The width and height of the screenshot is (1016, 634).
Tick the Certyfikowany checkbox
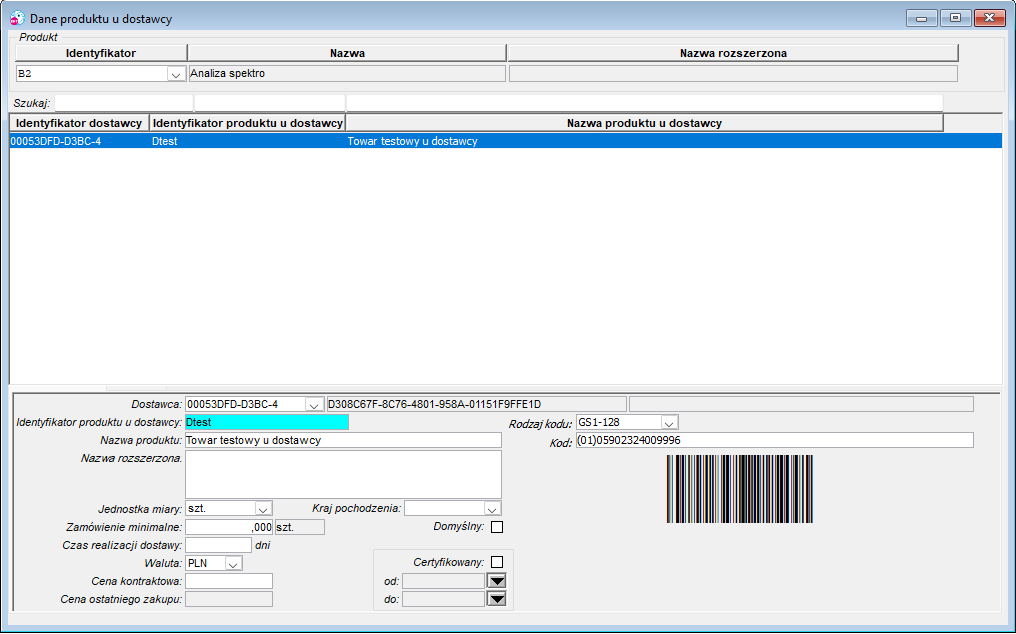[x=497, y=562]
